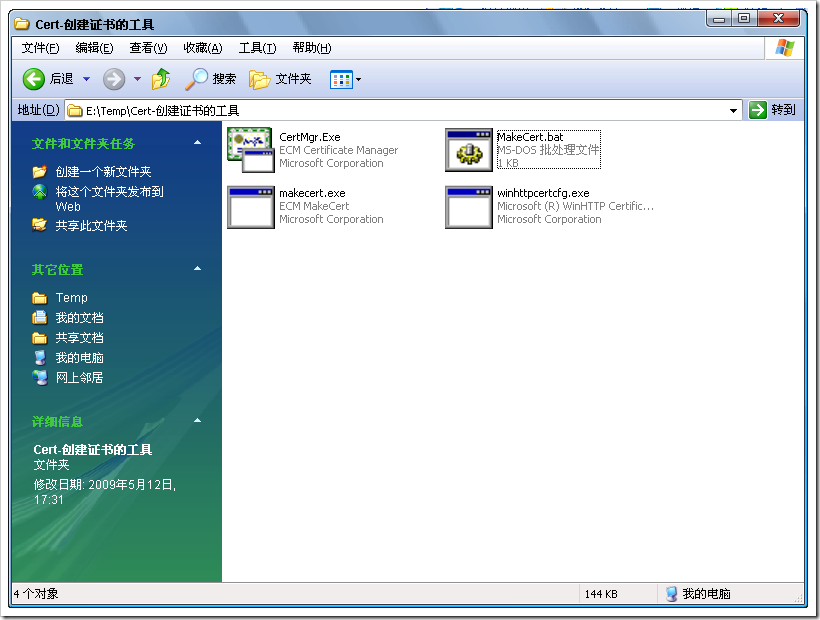Open 我的文档 link
Viewport: 820px width, 620px height.
pos(79,317)
